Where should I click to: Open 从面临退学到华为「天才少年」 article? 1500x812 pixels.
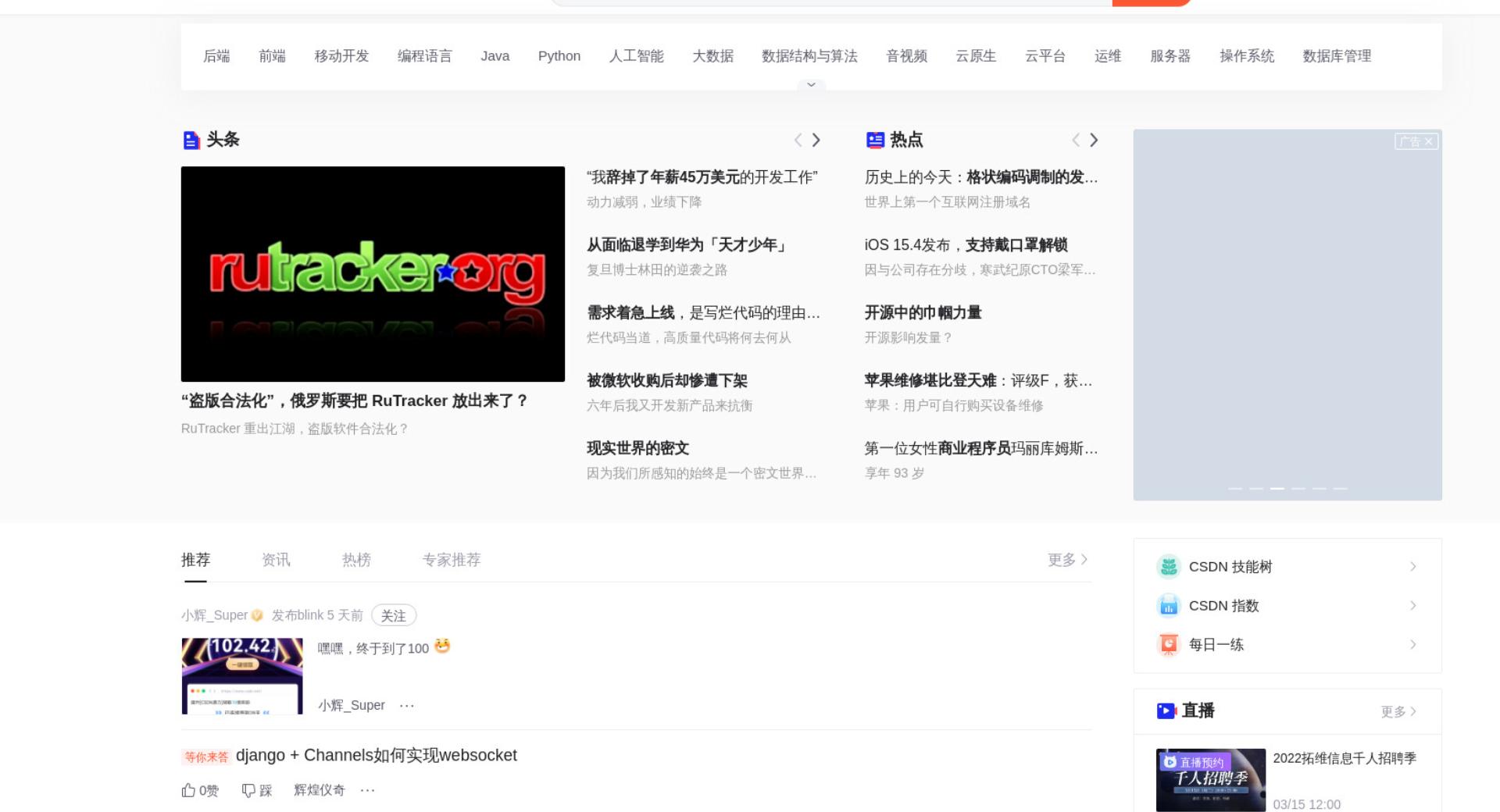click(687, 245)
